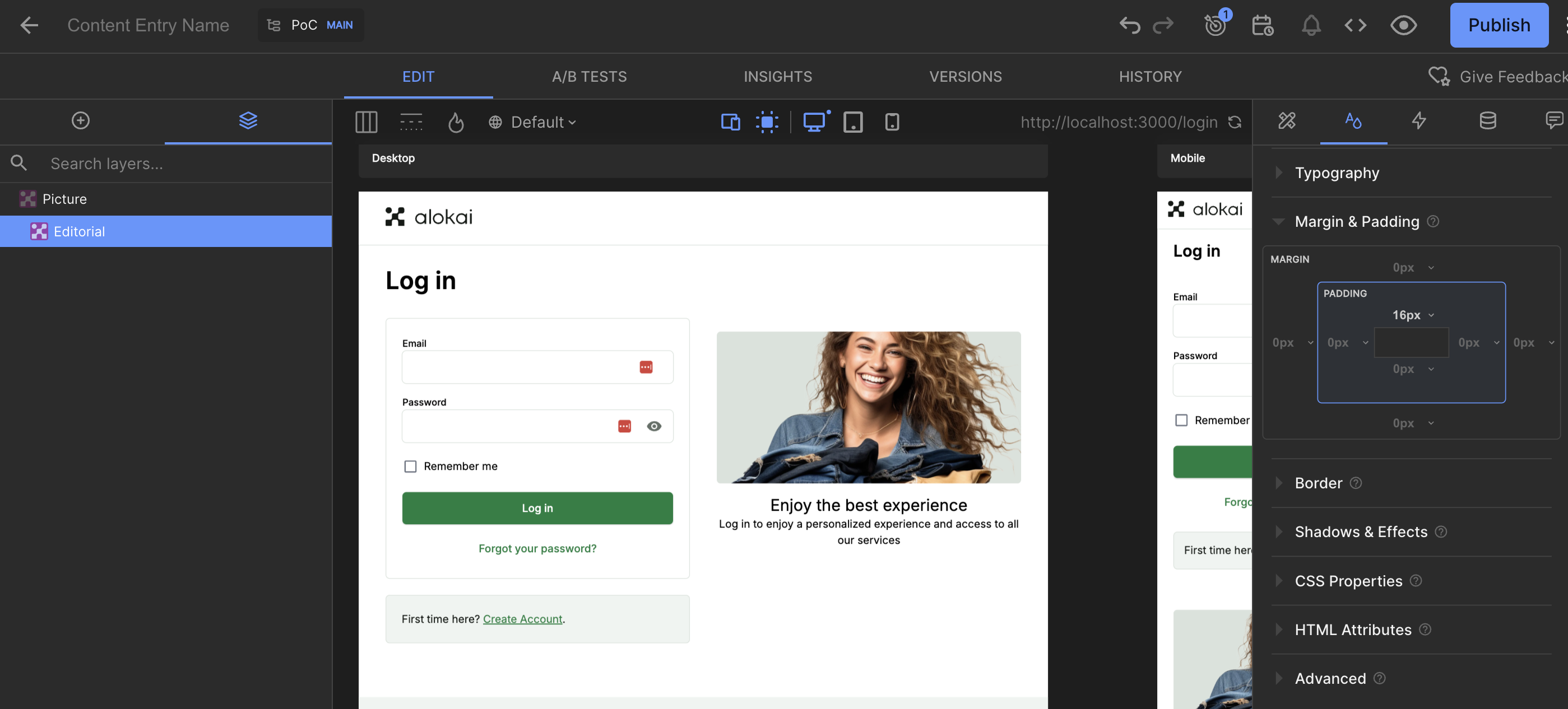This screenshot has height=709, width=1568.
Task: Toggle the selection outline box icon
Action: [767, 122]
